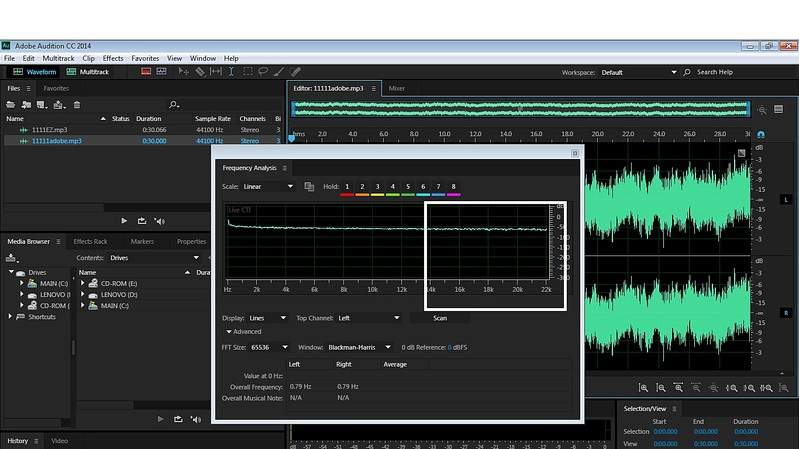Collapse Drives tree node
Viewport: 799px width, 449px height.
11,272
